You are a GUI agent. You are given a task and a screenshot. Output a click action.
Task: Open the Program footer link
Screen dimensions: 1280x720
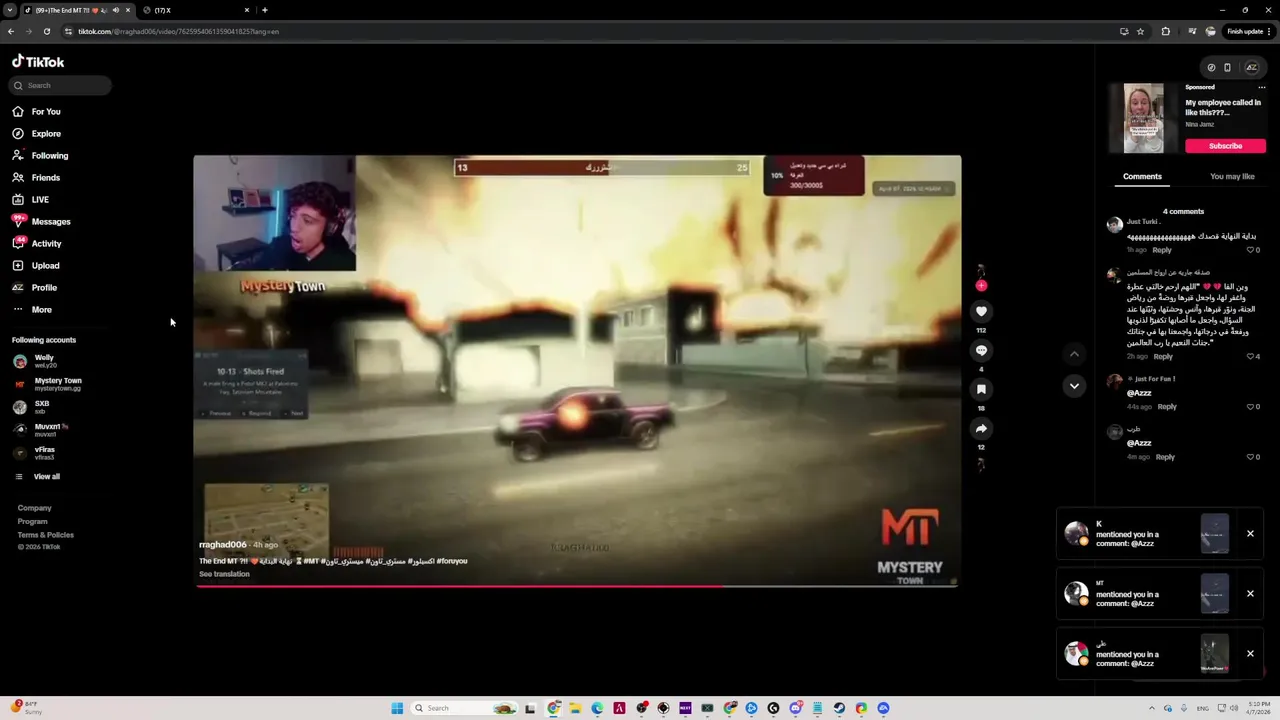(x=32, y=521)
